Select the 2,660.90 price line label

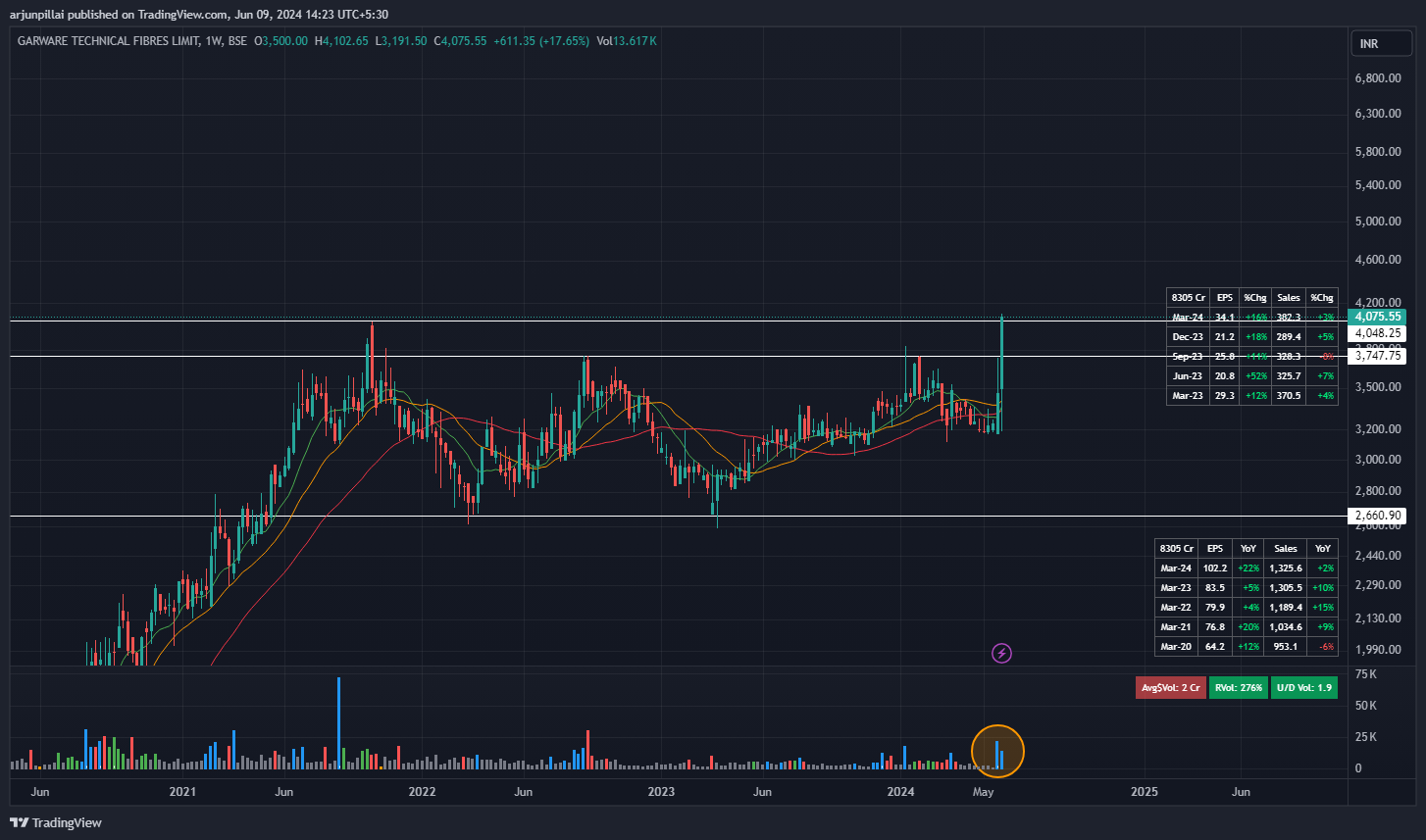(1378, 516)
